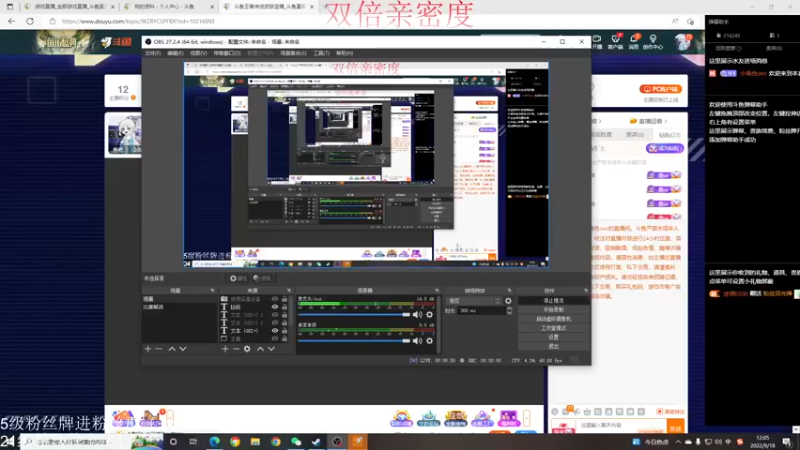Adjust the desktop audio volume slider

click(354, 341)
